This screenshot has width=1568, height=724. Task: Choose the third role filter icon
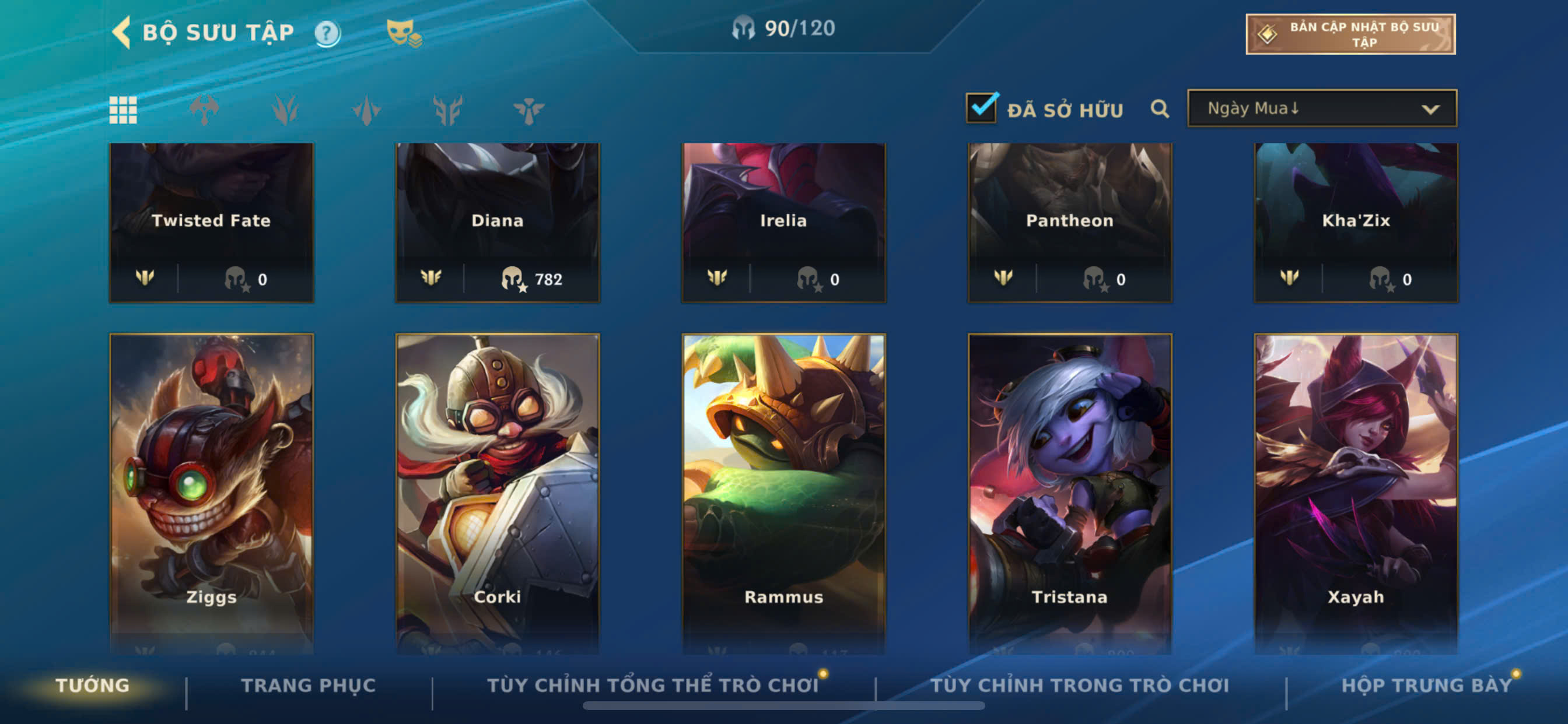pos(285,110)
